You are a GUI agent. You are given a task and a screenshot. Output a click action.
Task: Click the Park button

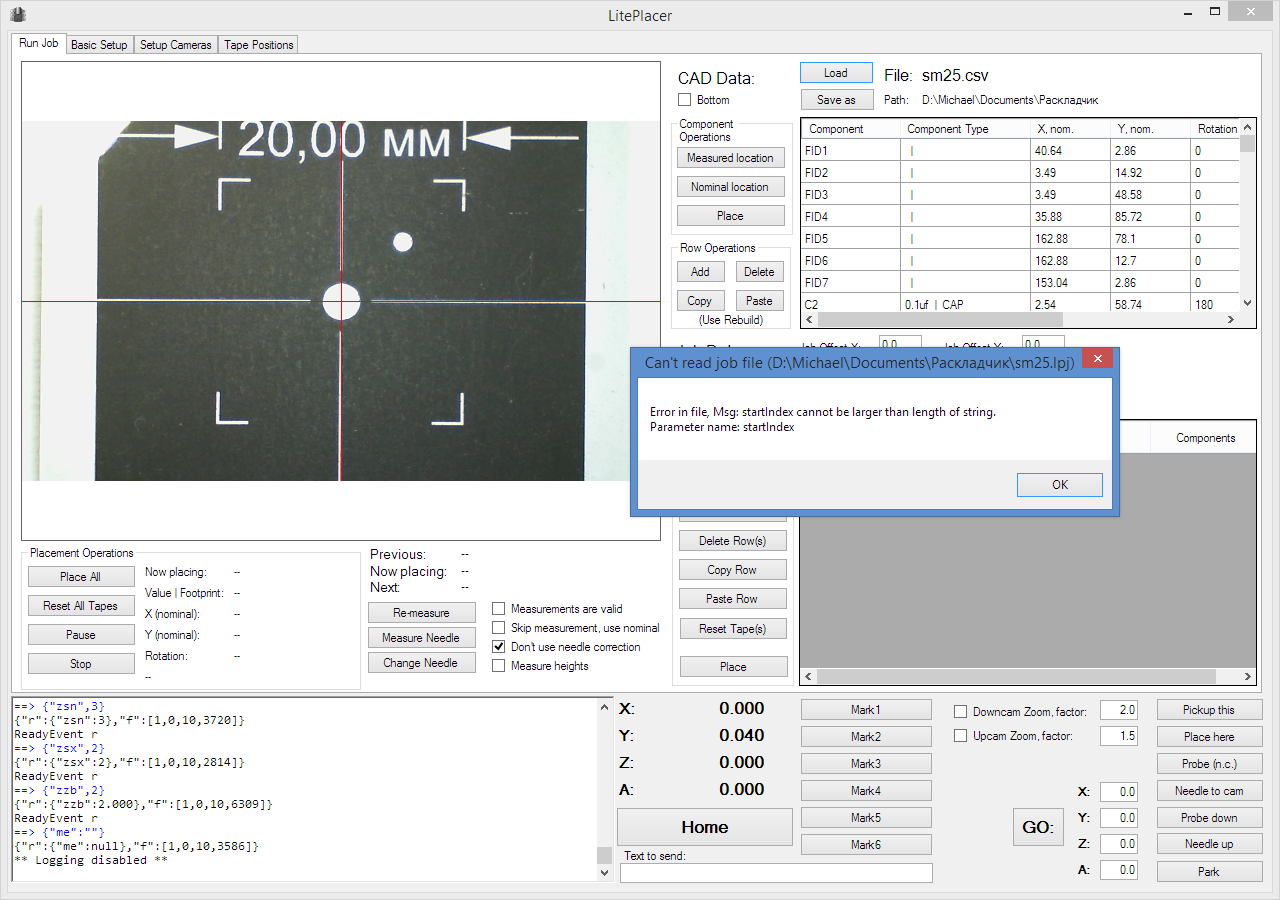[1209, 872]
